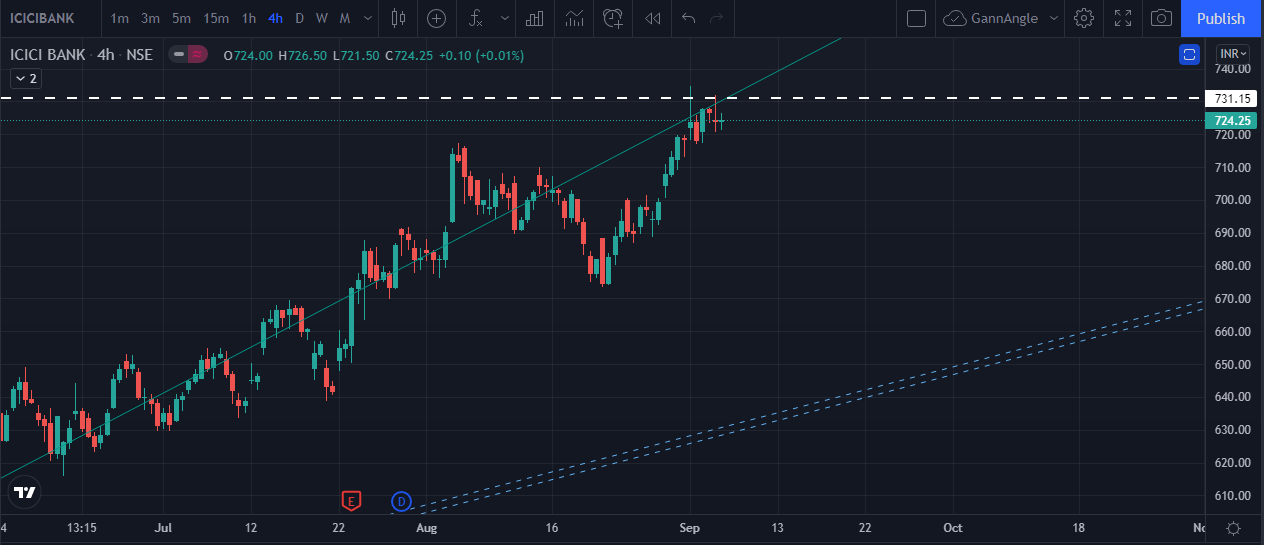This screenshot has height=545, width=1264.
Task: Select the 15m timeframe
Action: (x=215, y=18)
